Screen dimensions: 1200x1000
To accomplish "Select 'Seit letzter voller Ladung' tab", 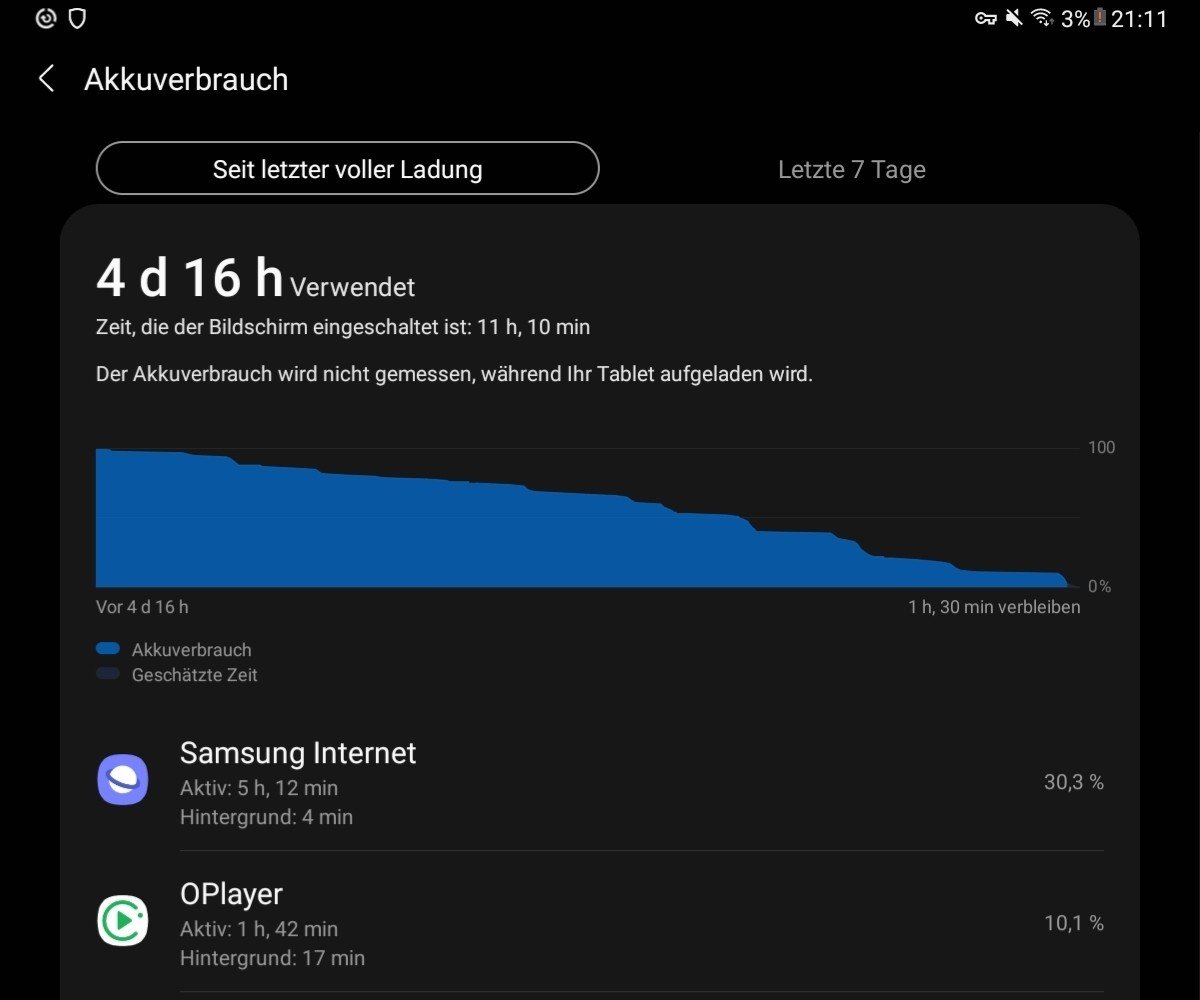I will click(x=347, y=169).
